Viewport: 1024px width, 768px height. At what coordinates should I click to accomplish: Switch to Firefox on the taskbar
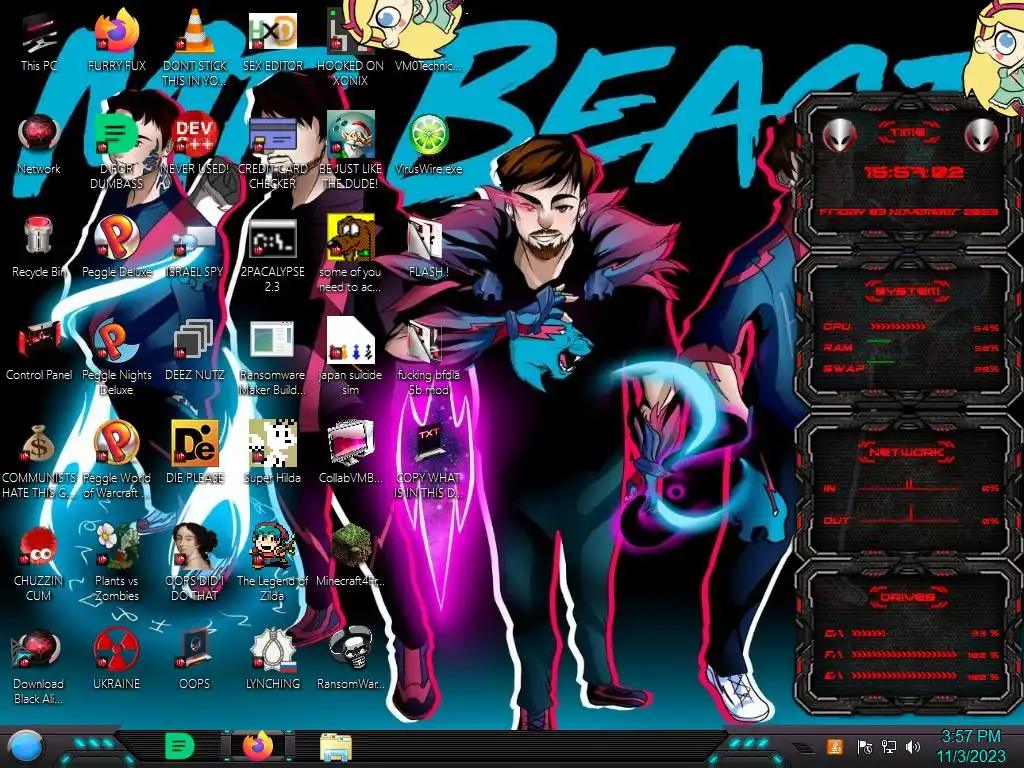[259, 746]
